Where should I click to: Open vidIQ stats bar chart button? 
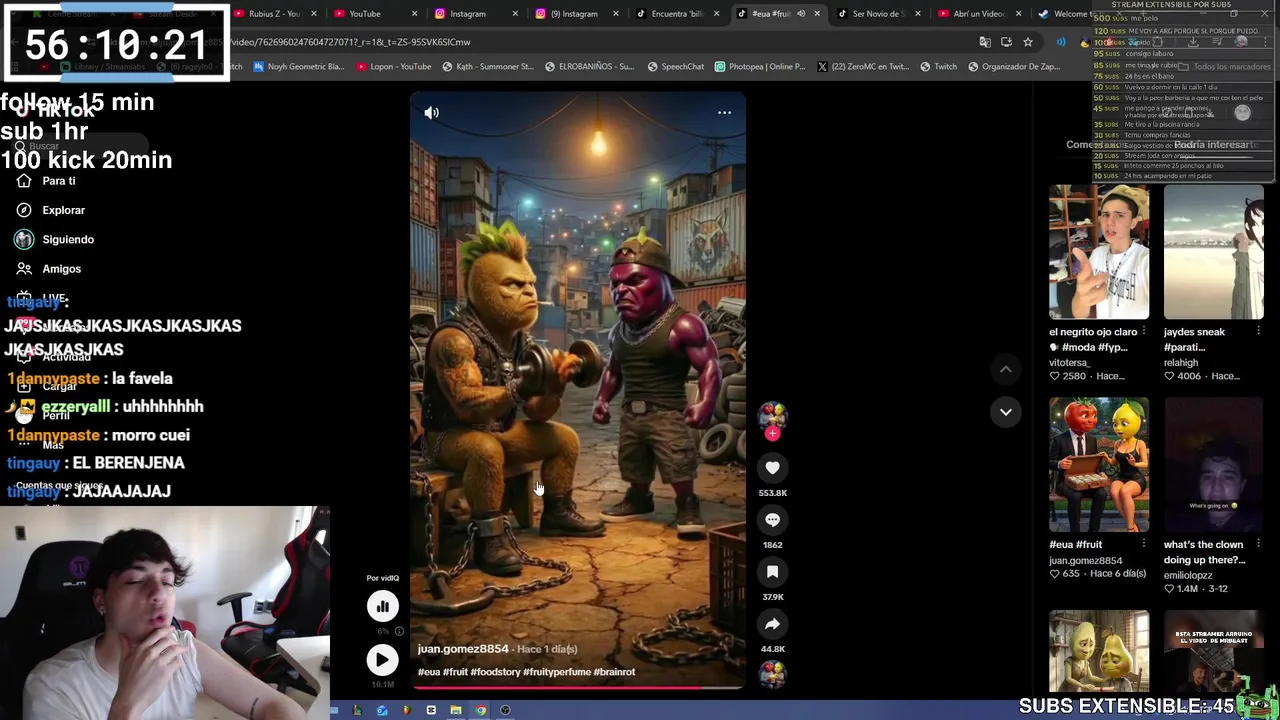point(382,606)
